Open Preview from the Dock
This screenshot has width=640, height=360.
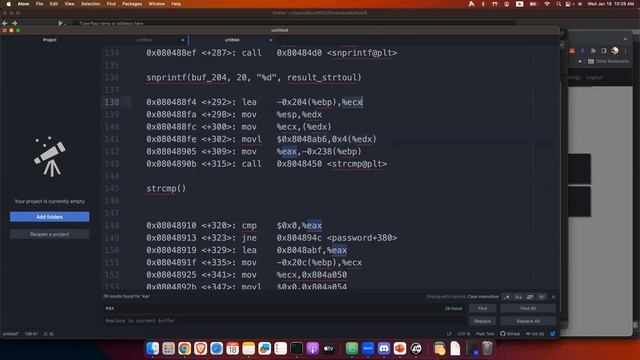264,349
